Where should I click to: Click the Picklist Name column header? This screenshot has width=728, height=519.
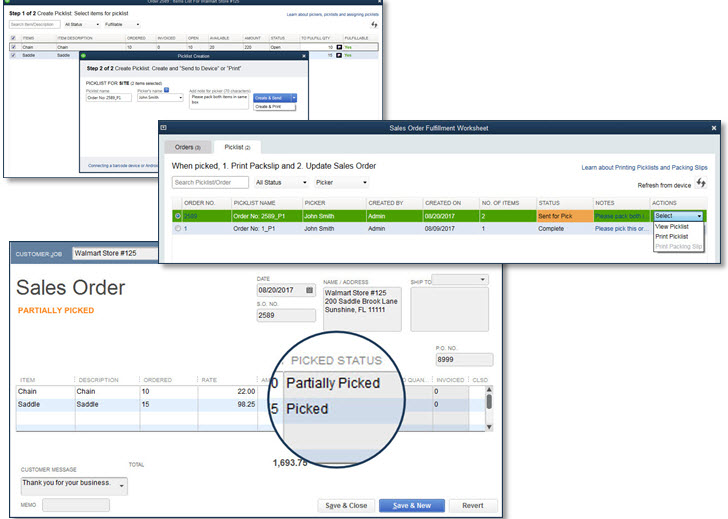266,203
